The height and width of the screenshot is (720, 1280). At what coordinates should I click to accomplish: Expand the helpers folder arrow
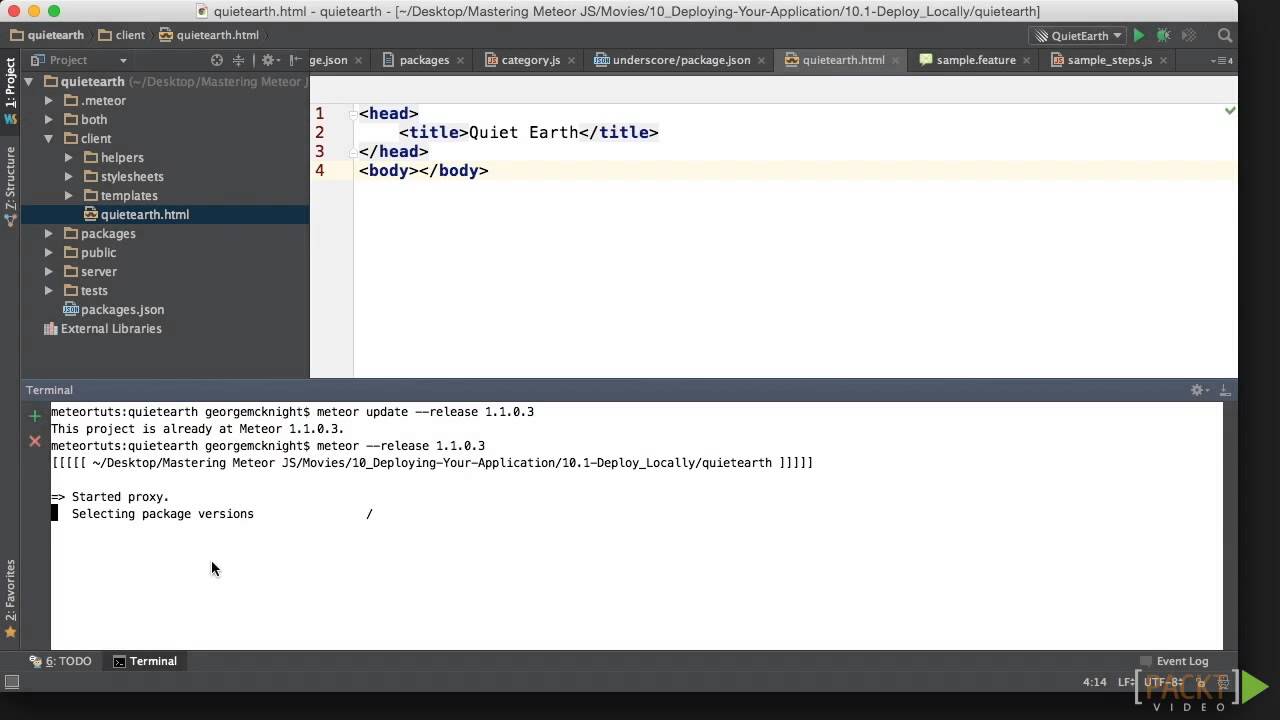click(x=69, y=158)
